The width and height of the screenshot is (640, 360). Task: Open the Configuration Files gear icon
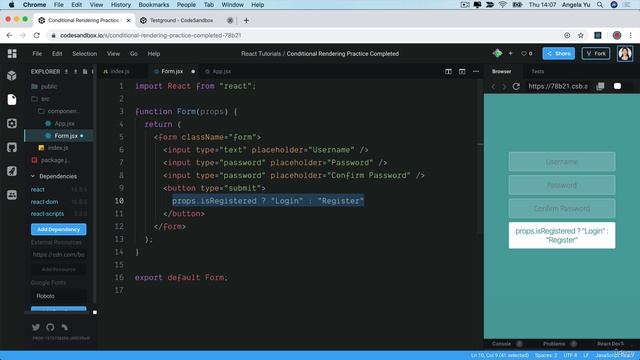(x=12, y=123)
